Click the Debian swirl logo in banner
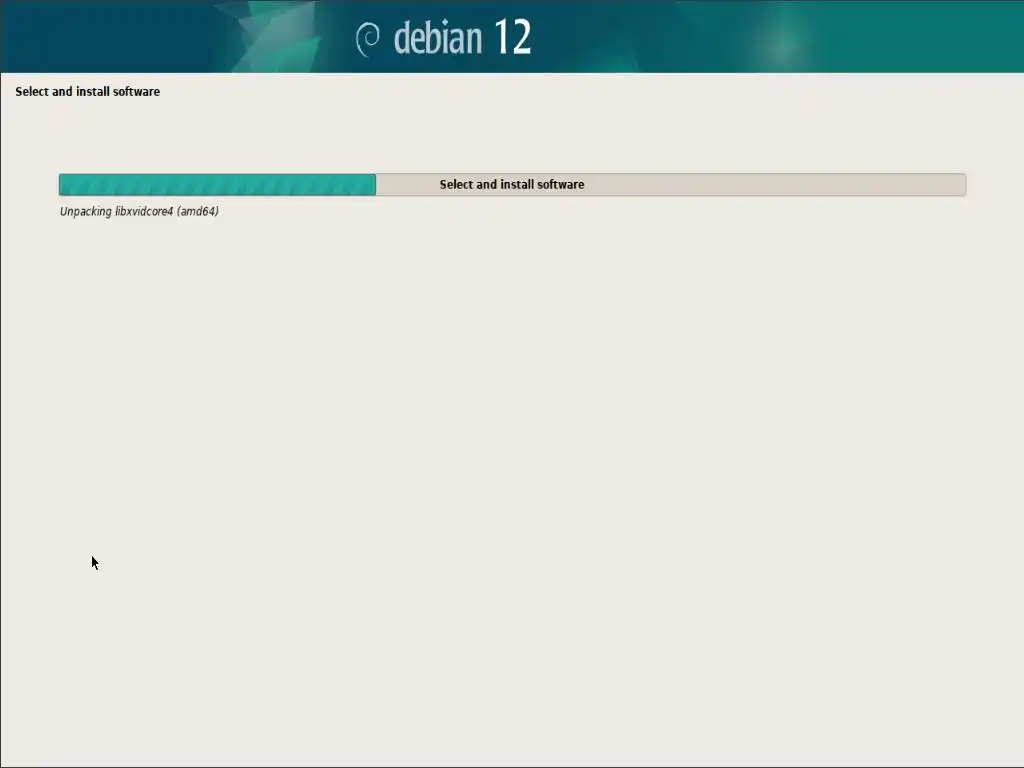The image size is (1024, 768). pos(368,39)
